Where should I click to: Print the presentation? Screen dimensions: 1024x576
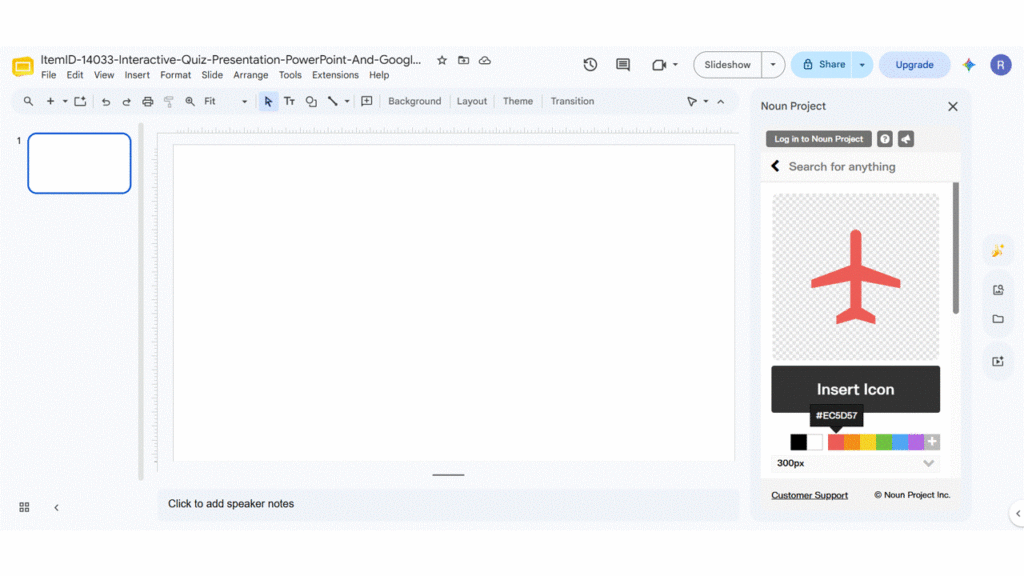[x=148, y=101]
